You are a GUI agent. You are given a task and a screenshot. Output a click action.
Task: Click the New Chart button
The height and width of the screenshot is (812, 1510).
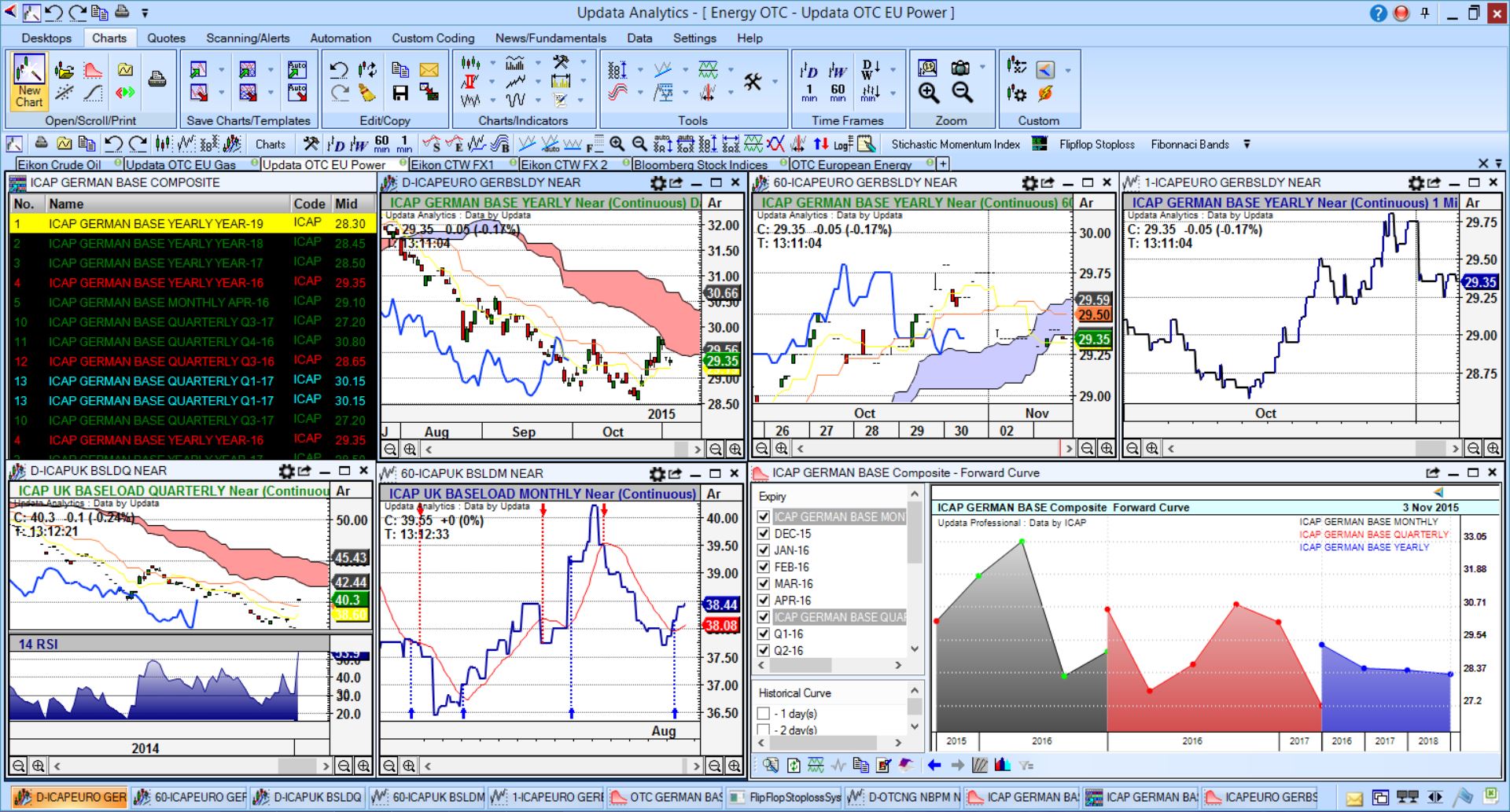pyautogui.click(x=29, y=82)
